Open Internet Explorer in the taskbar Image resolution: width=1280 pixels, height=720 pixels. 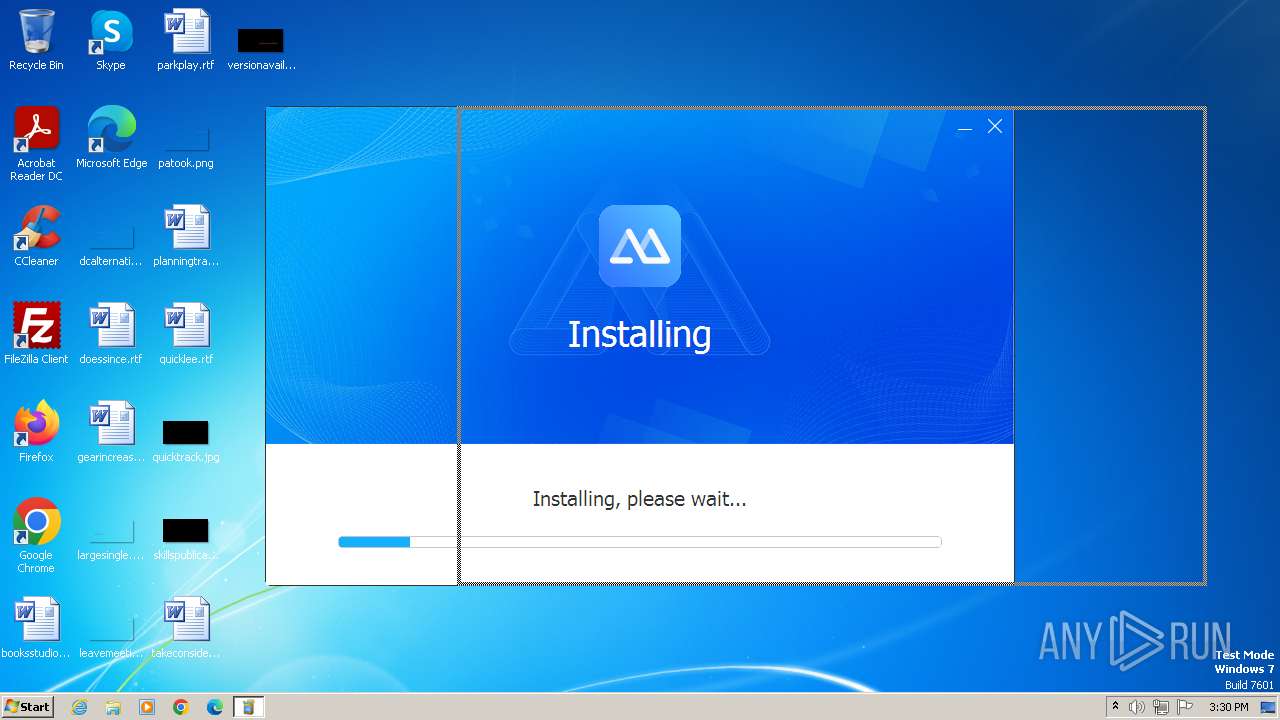pos(79,707)
